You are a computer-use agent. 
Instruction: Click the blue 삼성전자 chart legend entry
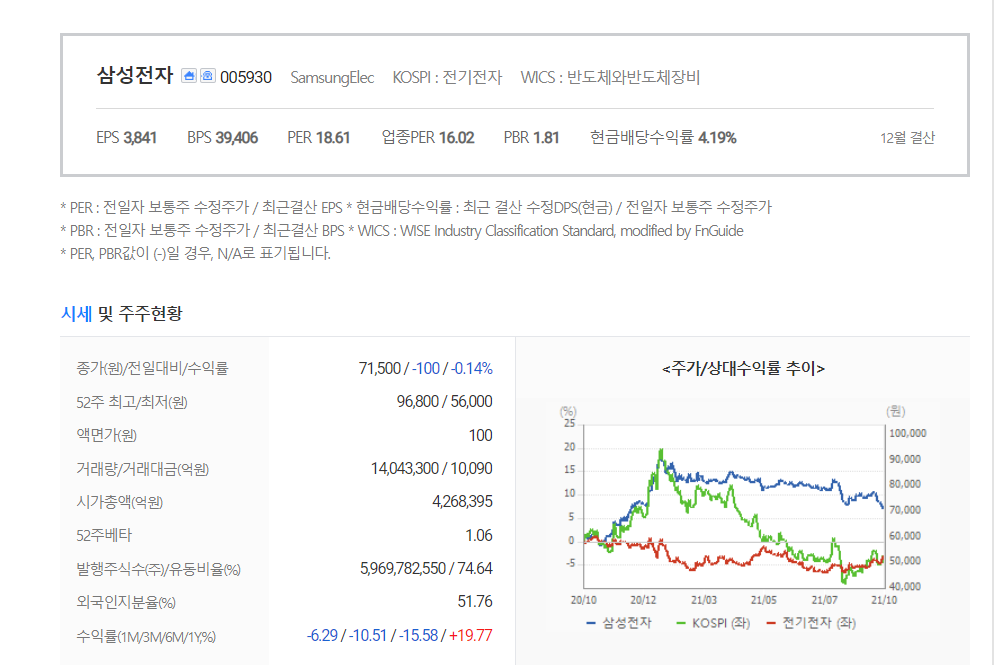619,623
